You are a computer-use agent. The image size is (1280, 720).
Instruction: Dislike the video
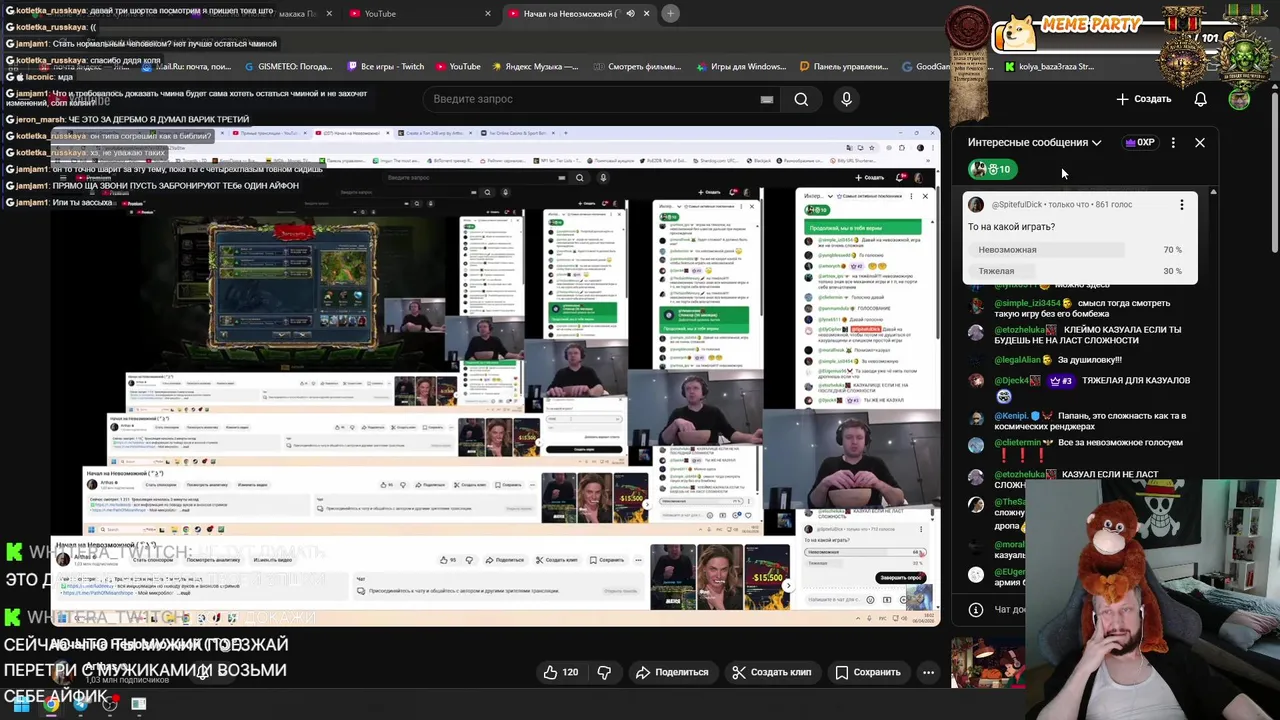point(604,672)
